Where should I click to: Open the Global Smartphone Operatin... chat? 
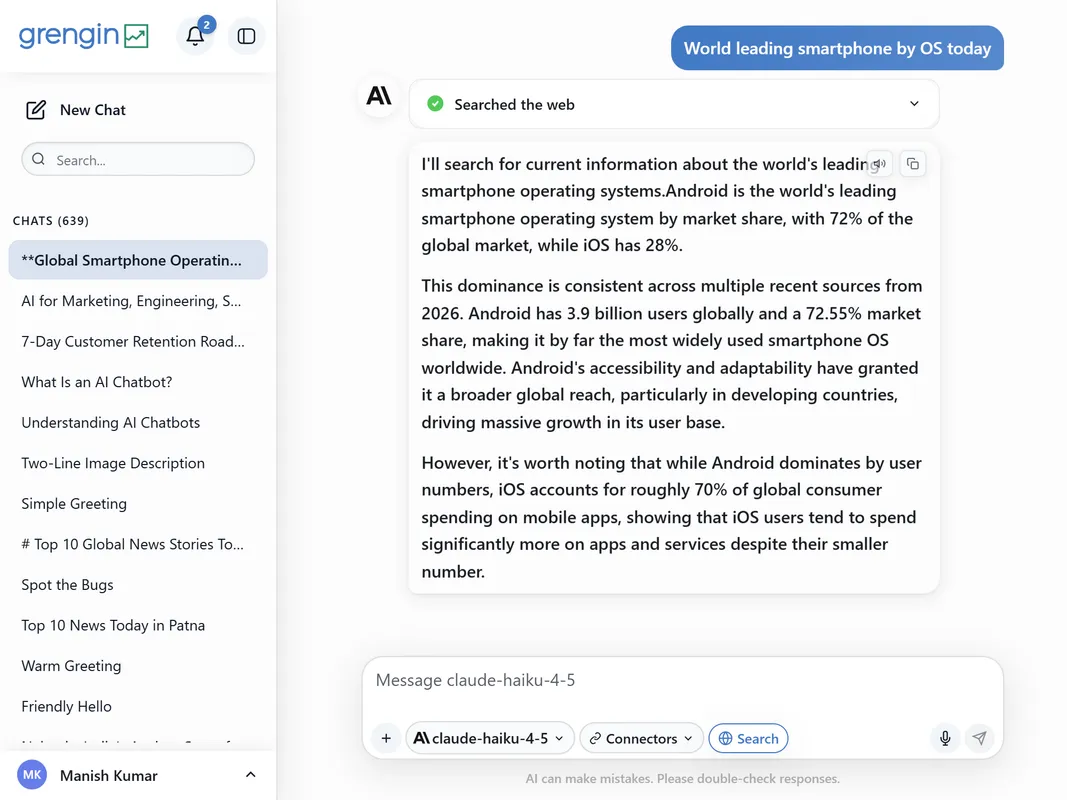138,260
